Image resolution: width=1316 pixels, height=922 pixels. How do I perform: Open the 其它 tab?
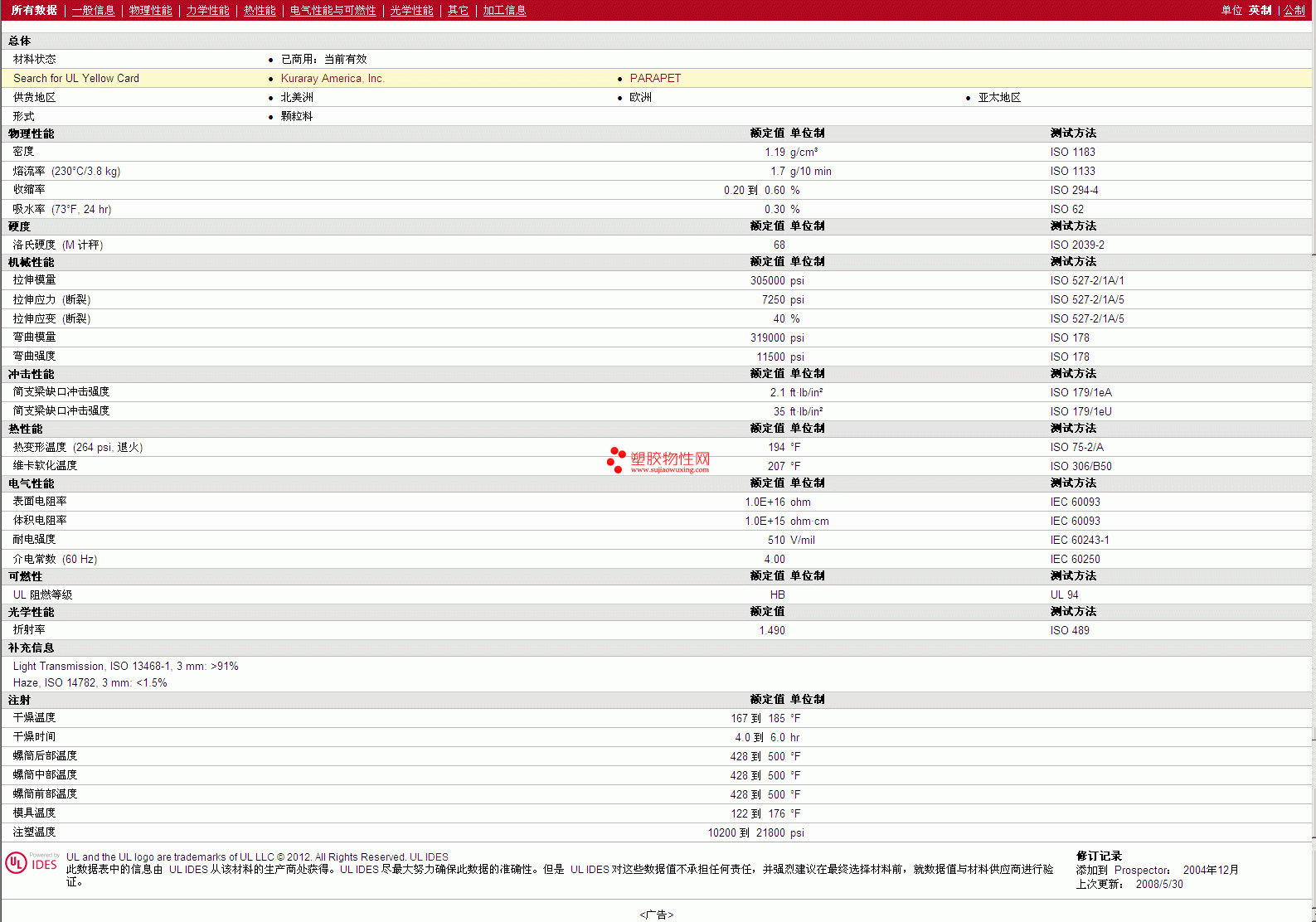point(459,10)
